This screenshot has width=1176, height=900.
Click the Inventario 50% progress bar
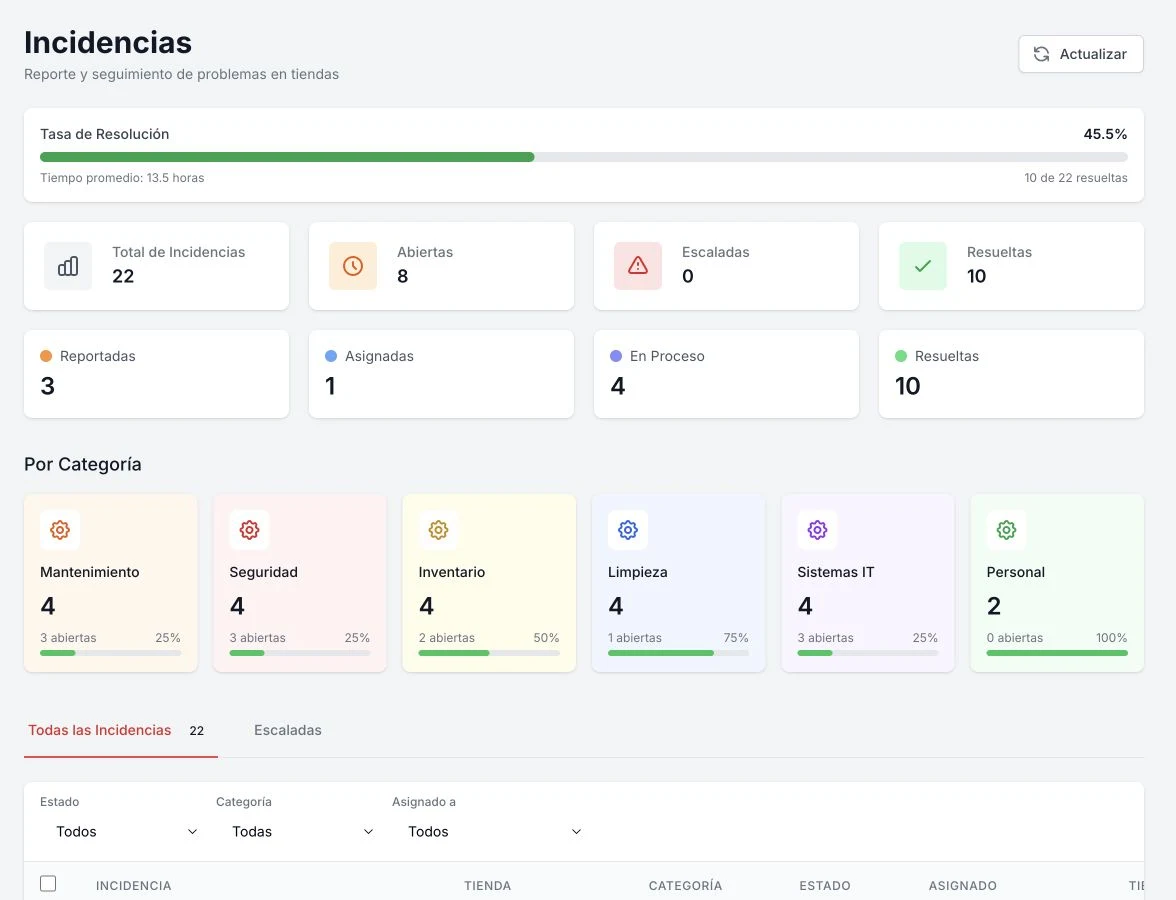[x=489, y=653]
